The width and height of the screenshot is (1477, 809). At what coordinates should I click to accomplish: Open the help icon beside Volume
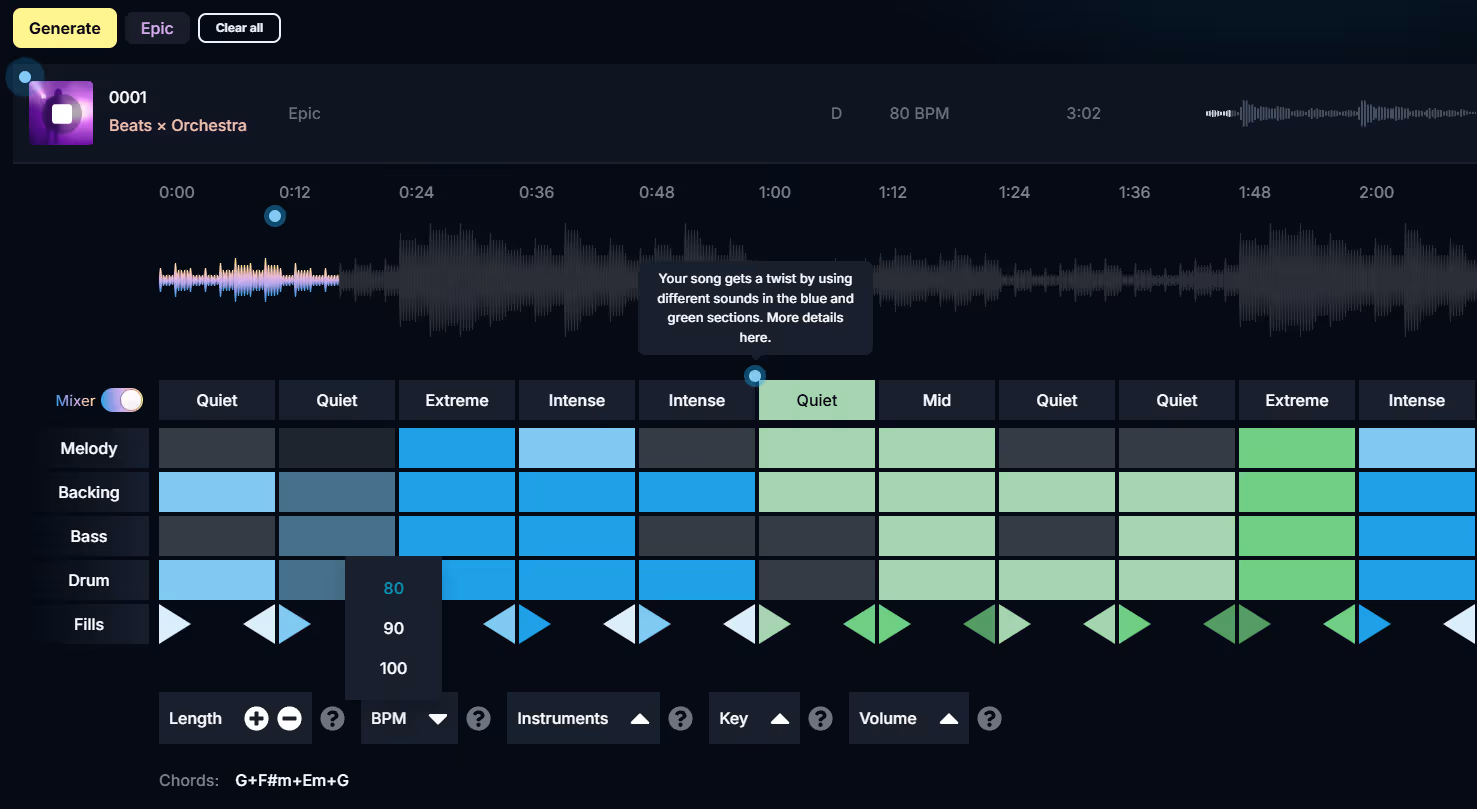click(x=990, y=718)
